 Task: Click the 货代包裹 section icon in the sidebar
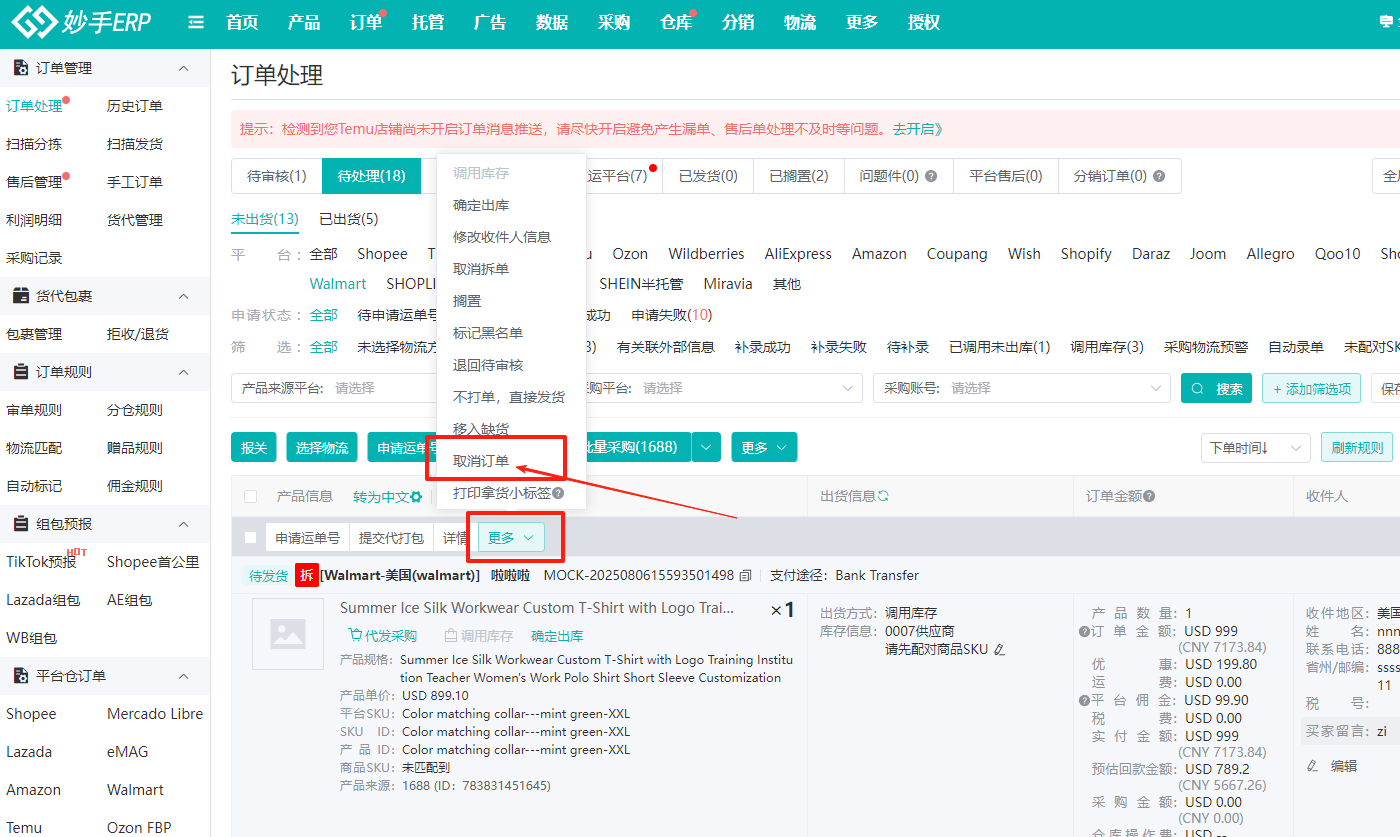pos(20,296)
